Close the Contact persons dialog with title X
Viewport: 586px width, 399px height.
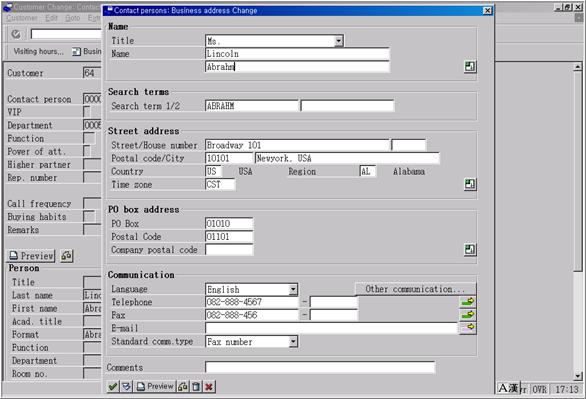tap(487, 10)
